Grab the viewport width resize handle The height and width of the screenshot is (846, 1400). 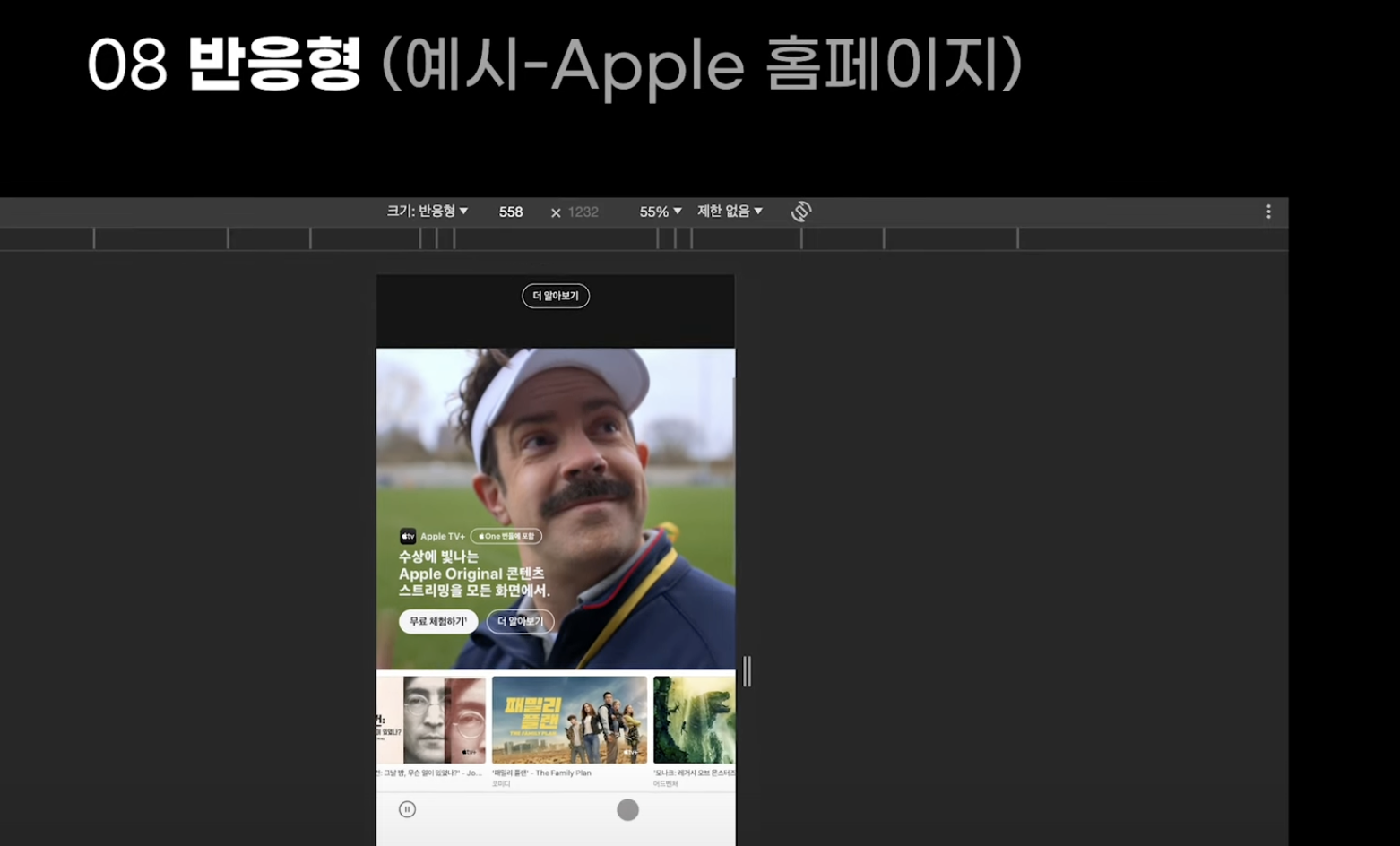[x=747, y=671]
